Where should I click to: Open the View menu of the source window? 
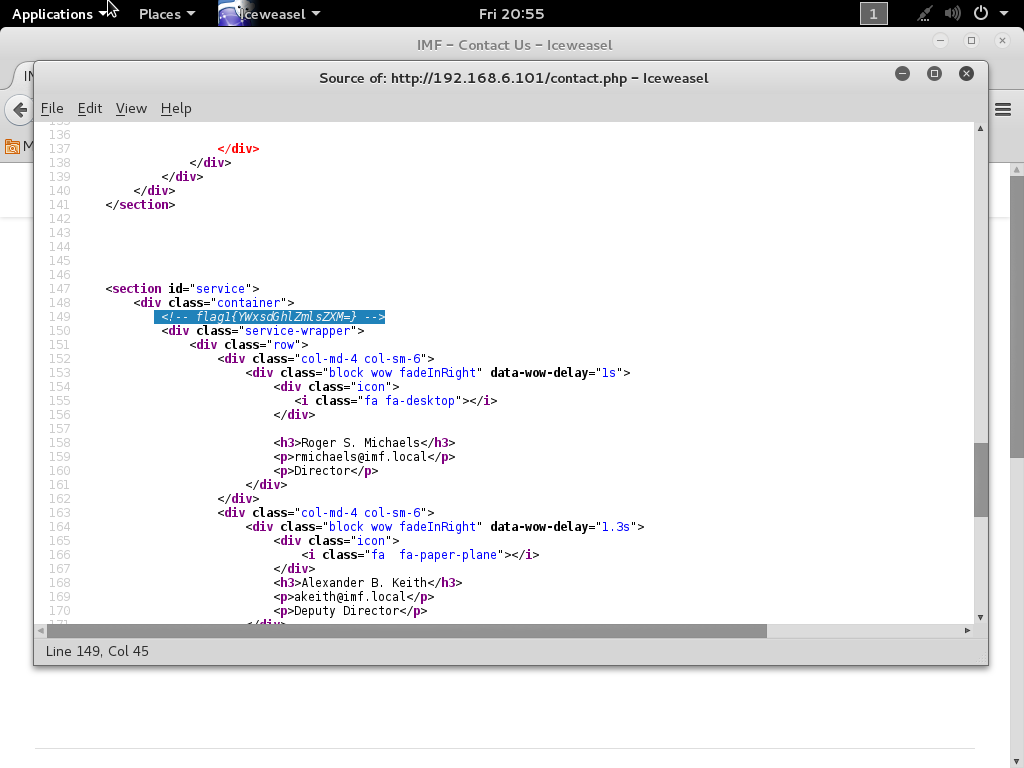pyautogui.click(x=131, y=109)
